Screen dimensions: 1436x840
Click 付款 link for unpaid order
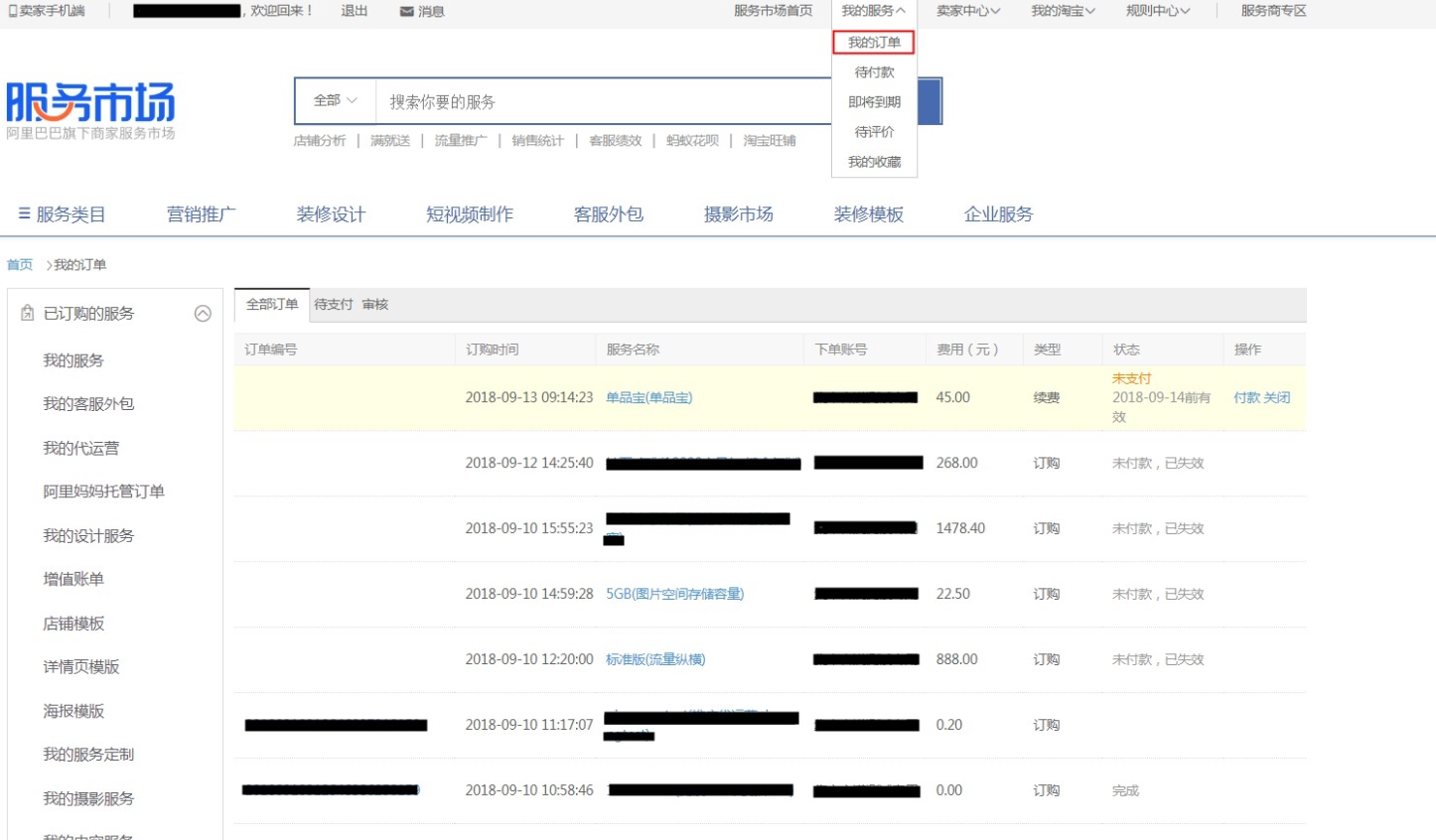point(1246,397)
